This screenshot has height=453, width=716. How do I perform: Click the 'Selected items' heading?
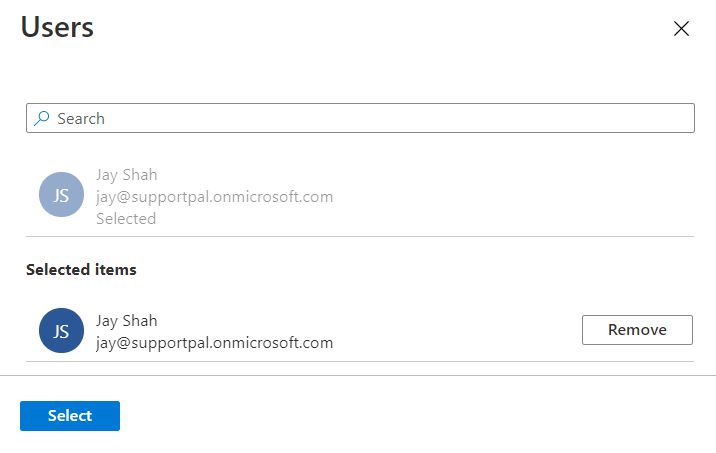tap(81, 269)
